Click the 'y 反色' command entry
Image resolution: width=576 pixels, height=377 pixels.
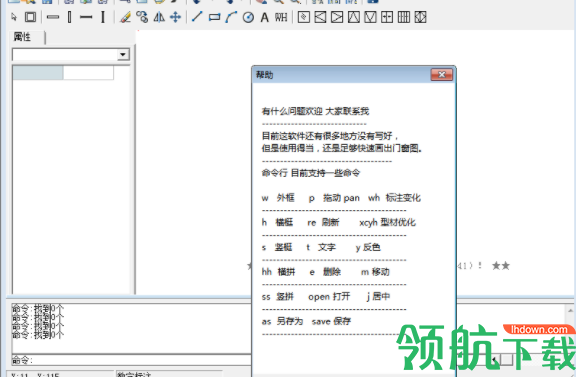click(x=368, y=247)
